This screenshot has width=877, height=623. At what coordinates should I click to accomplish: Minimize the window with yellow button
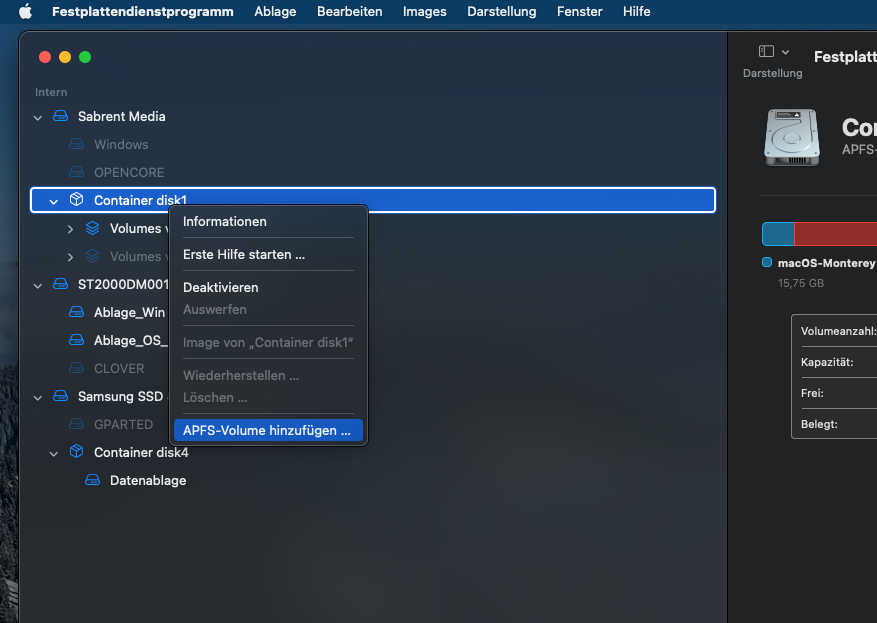(65, 57)
